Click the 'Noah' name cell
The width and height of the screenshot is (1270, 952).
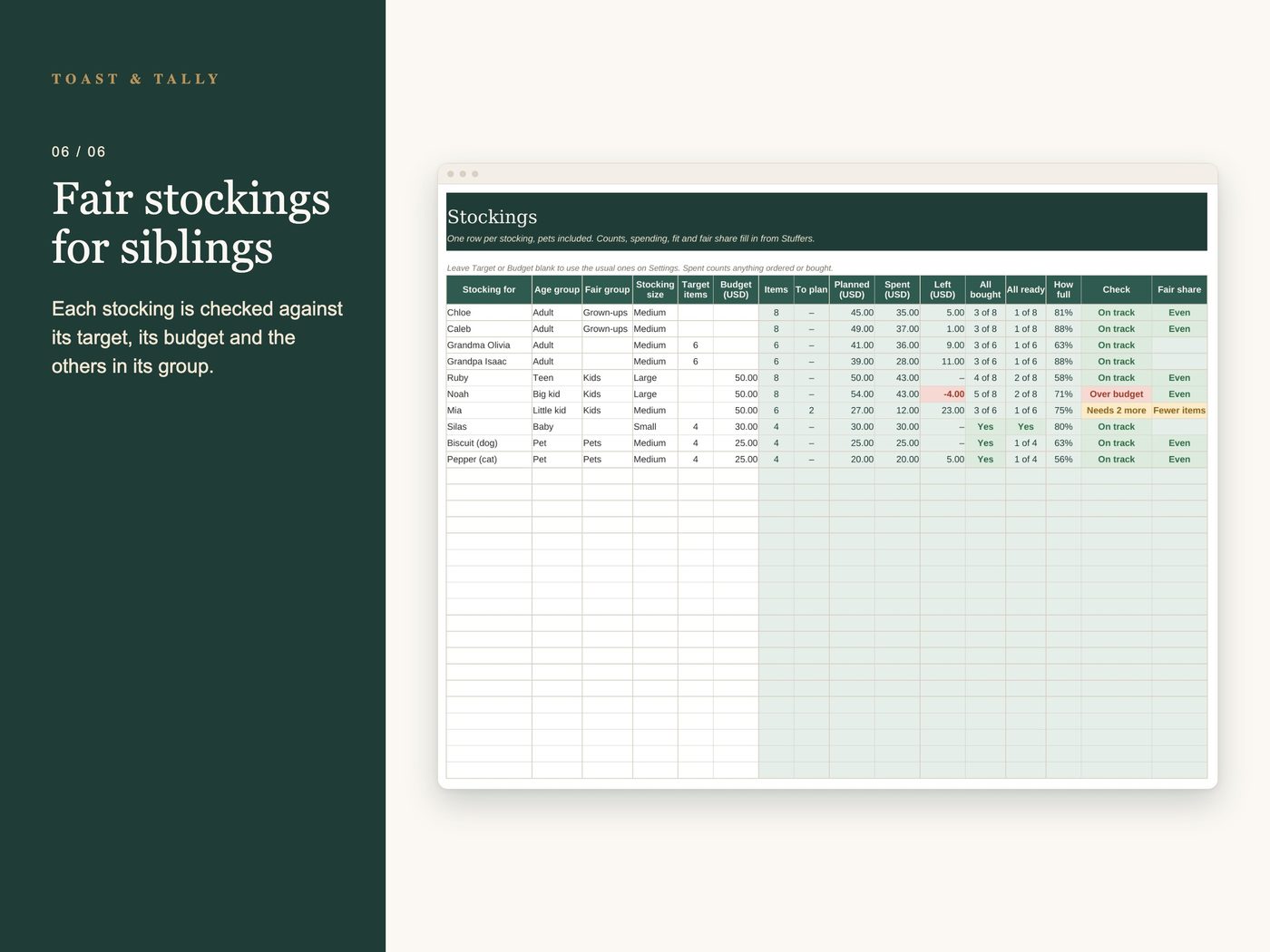(489, 394)
